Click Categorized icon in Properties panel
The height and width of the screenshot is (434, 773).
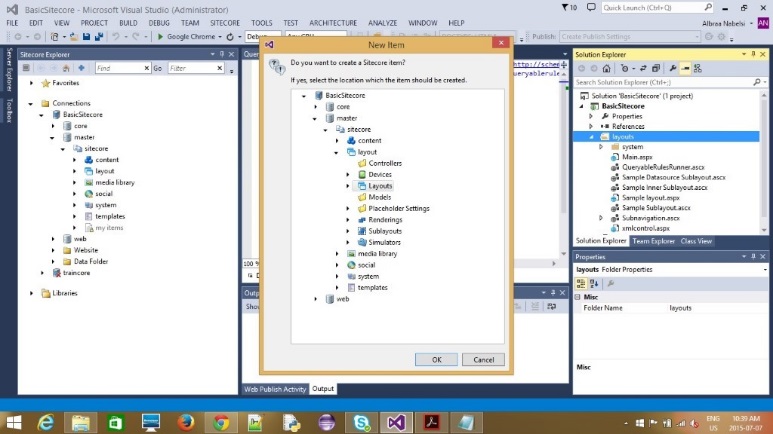581,284
